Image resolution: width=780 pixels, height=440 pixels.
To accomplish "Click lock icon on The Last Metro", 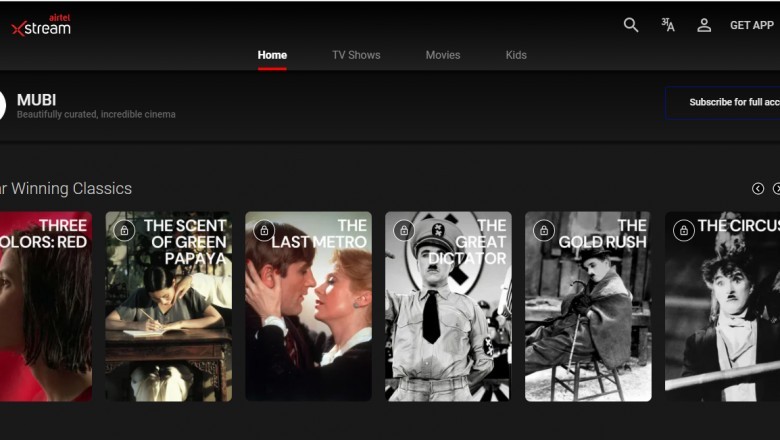I will tap(264, 231).
